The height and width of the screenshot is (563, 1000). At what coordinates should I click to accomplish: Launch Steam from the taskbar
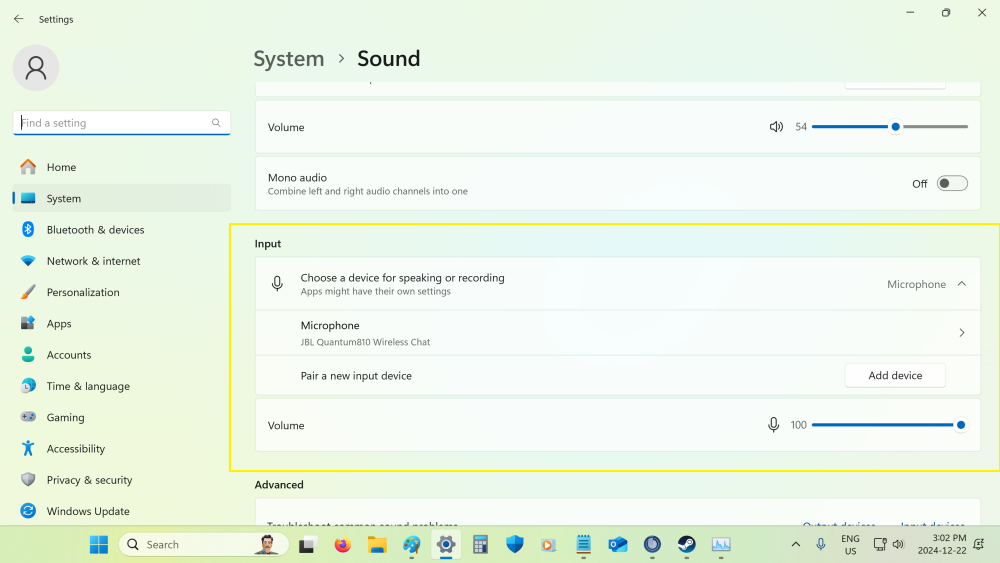[x=687, y=545]
